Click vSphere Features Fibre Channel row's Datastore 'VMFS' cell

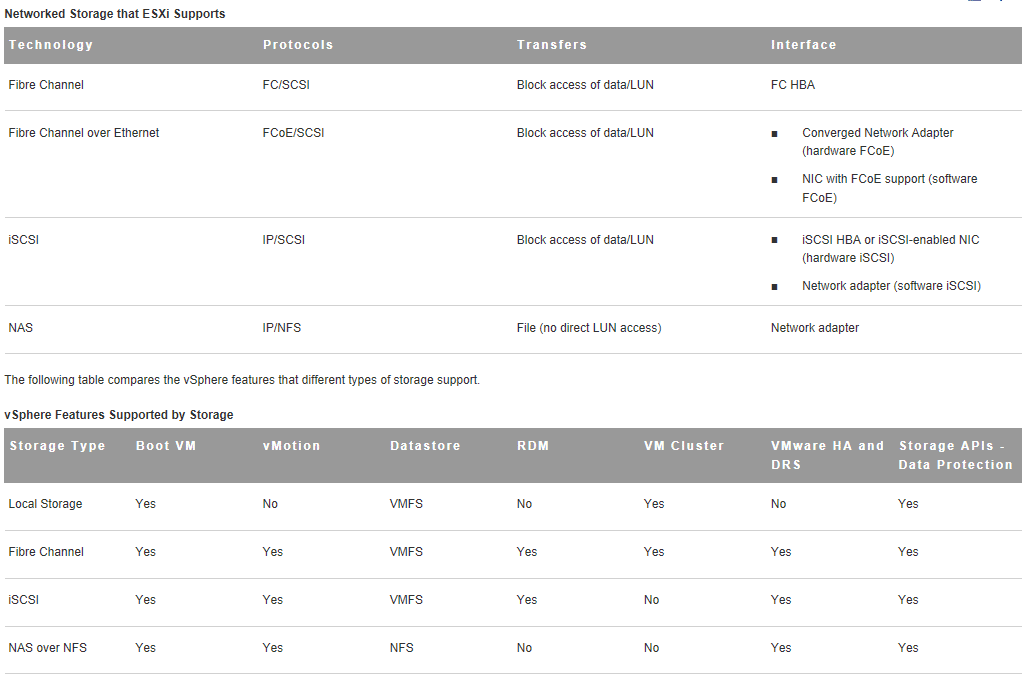[x=406, y=552]
